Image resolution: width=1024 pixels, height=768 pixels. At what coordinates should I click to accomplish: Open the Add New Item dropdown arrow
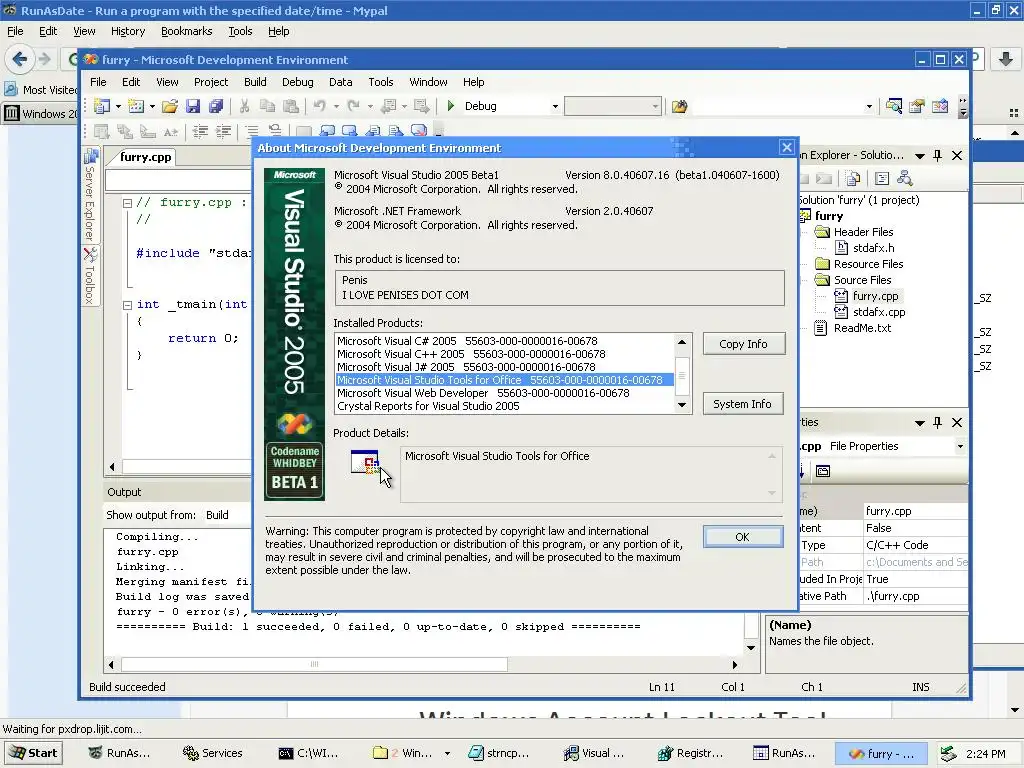tap(152, 106)
